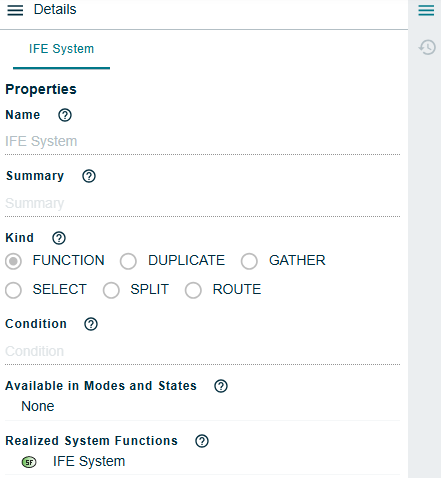Viewport: 441px width, 478px height.
Task: Select the FUNCTION kind radio button
Action: pos(13,261)
